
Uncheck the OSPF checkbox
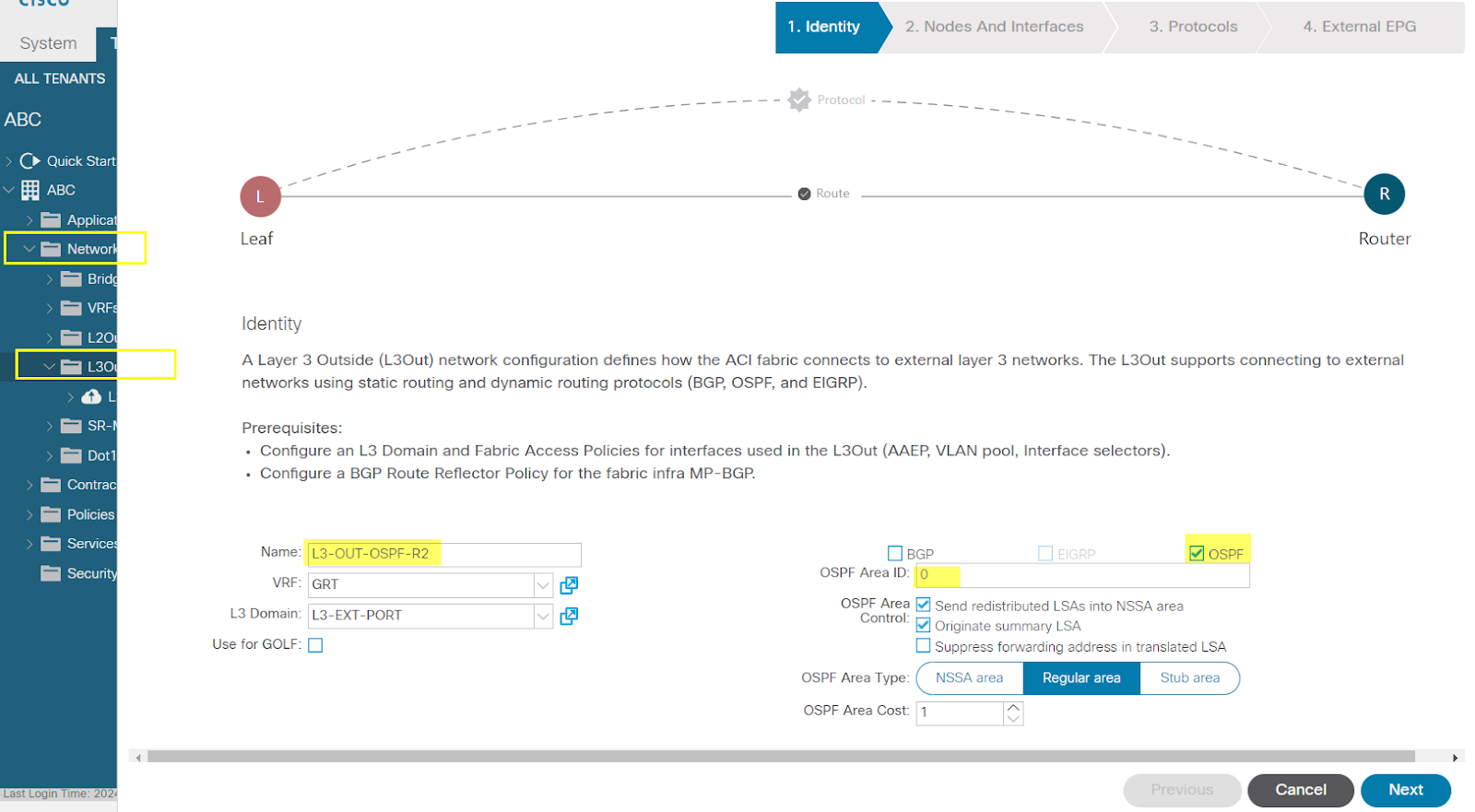pyautogui.click(x=1197, y=553)
